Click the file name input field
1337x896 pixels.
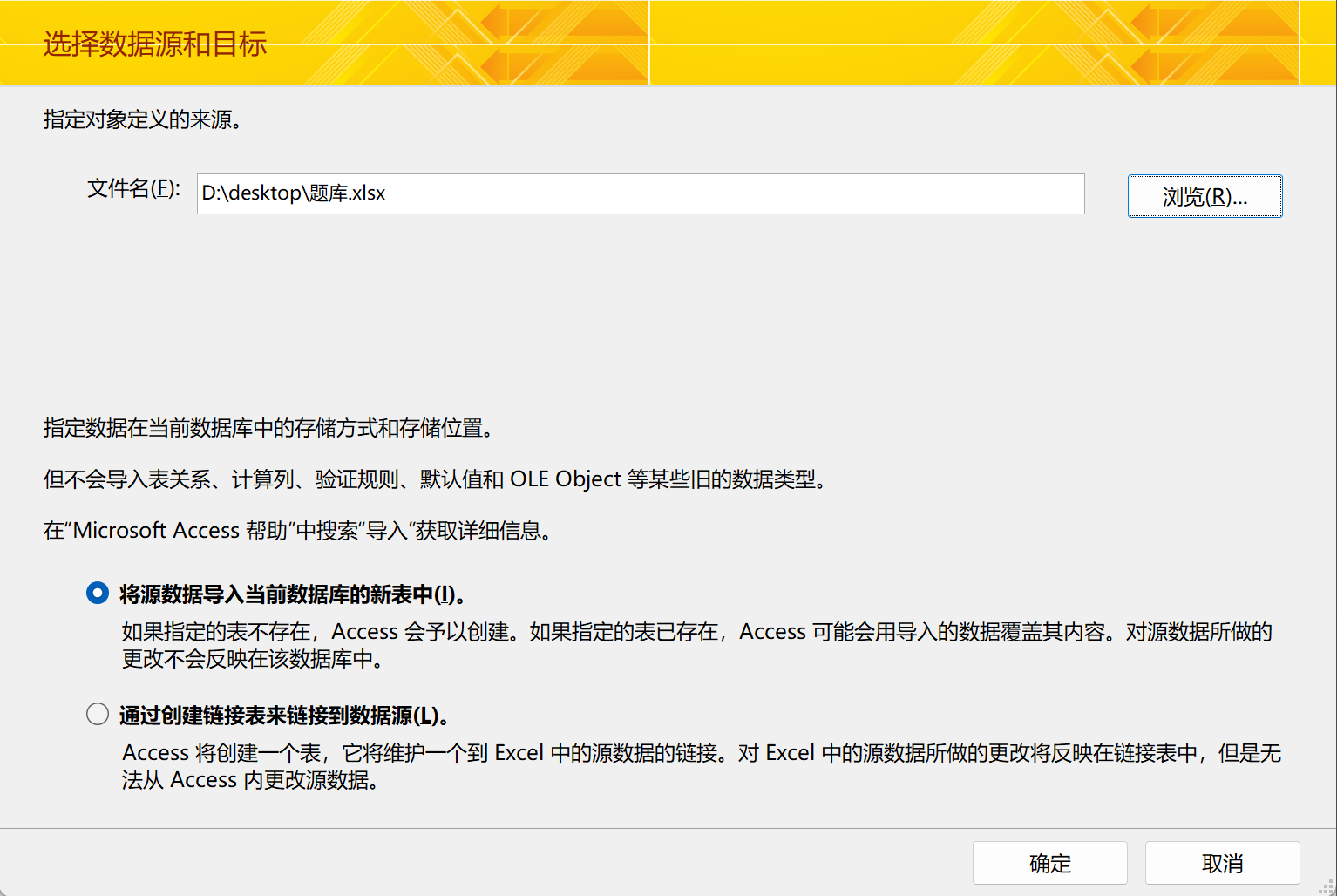641,193
